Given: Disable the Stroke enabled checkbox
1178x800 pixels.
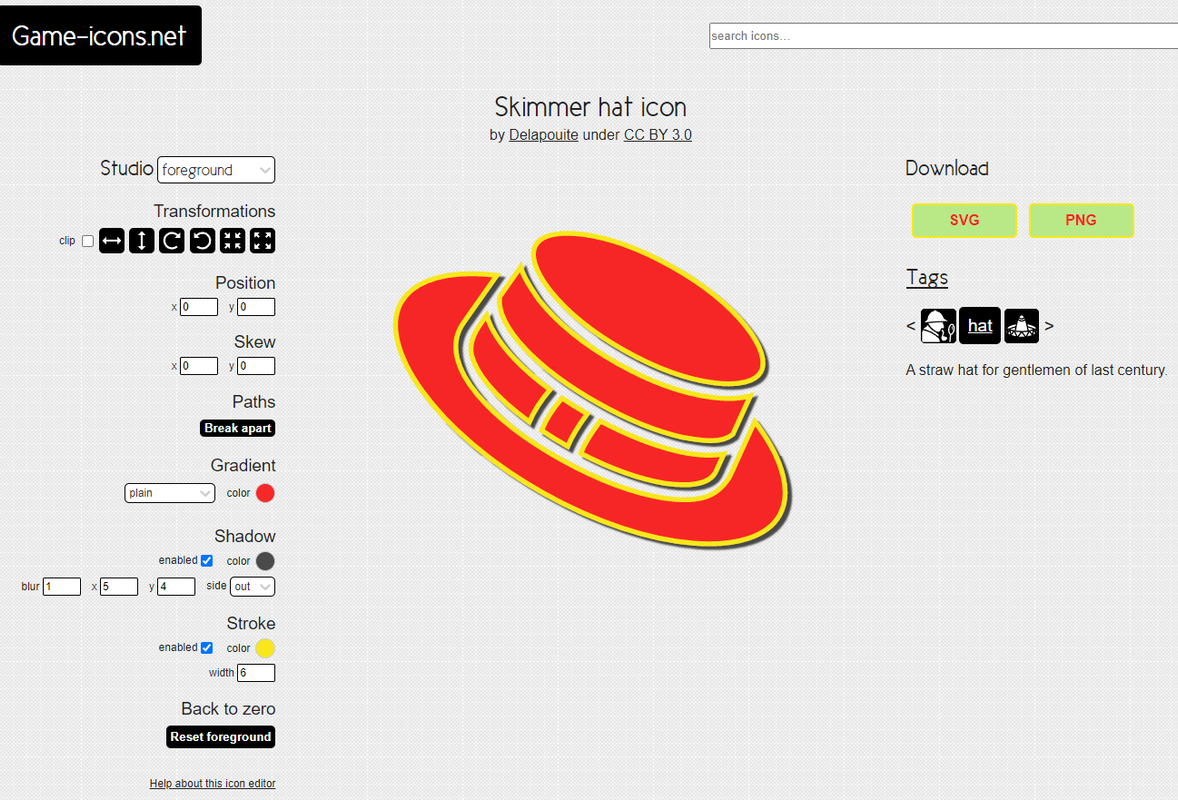Looking at the screenshot, I should tap(207, 648).
